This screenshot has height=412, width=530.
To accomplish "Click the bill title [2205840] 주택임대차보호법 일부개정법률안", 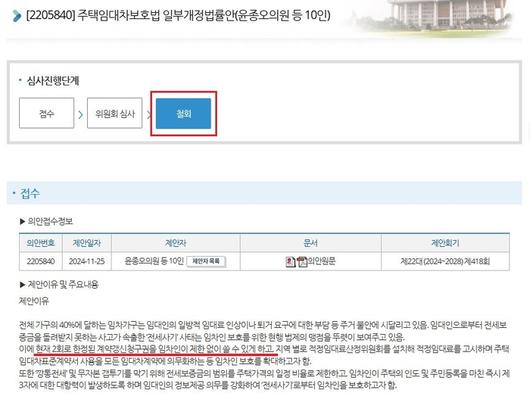I will coord(178,15).
